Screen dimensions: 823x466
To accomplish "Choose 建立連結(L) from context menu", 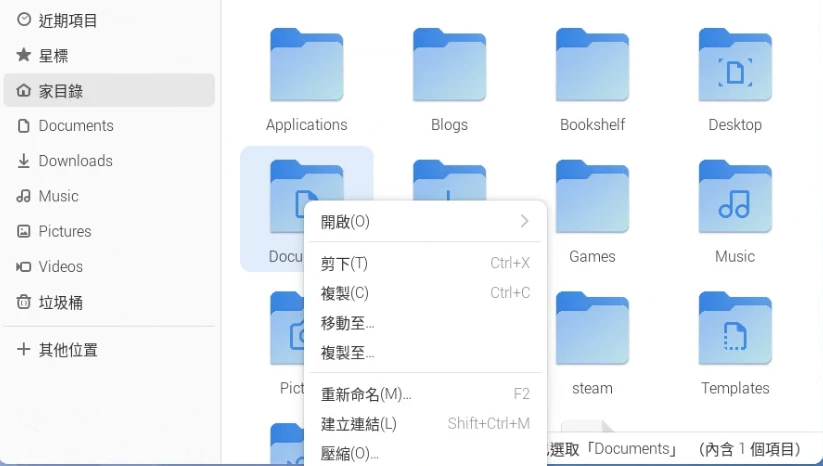I will click(x=425, y=423).
